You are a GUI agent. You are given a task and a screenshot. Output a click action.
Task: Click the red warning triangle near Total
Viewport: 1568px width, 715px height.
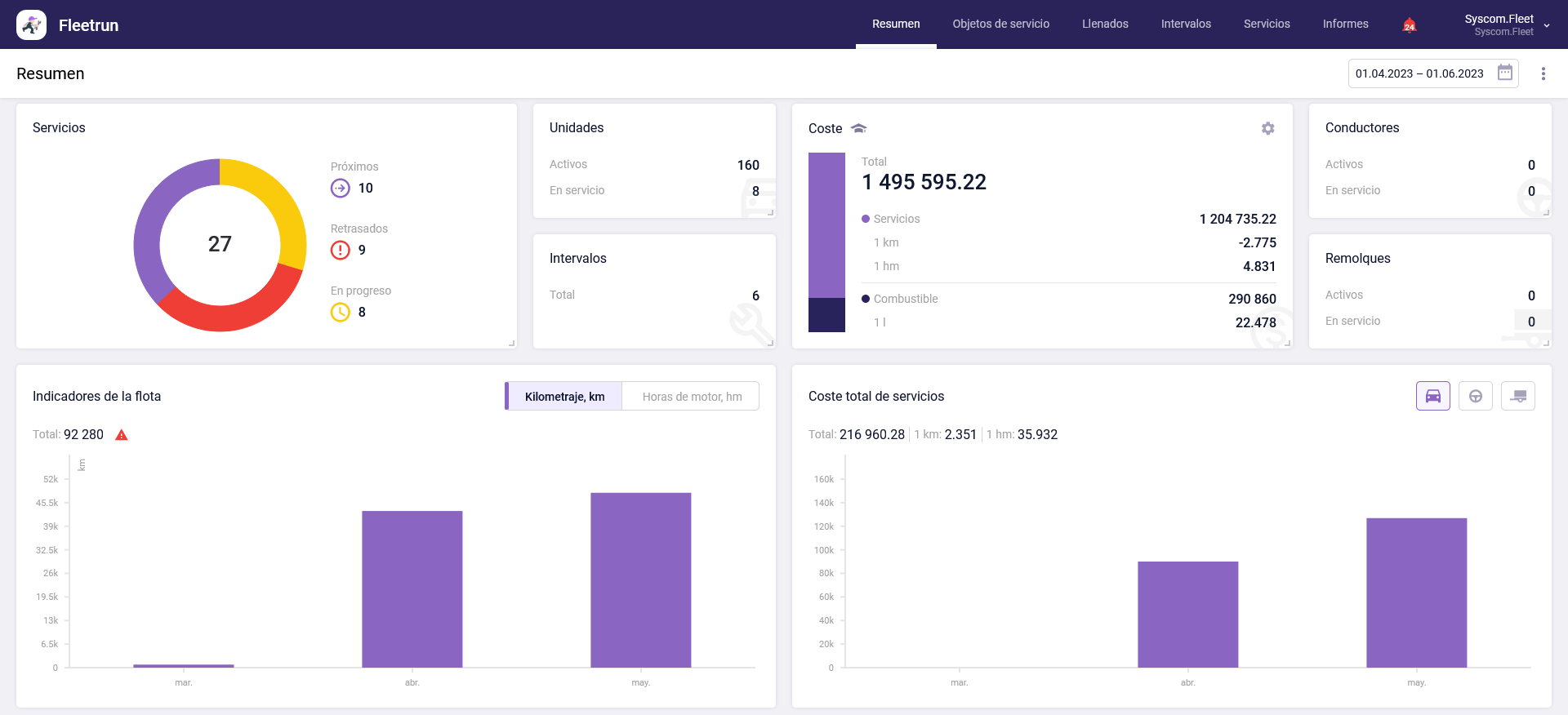122,435
